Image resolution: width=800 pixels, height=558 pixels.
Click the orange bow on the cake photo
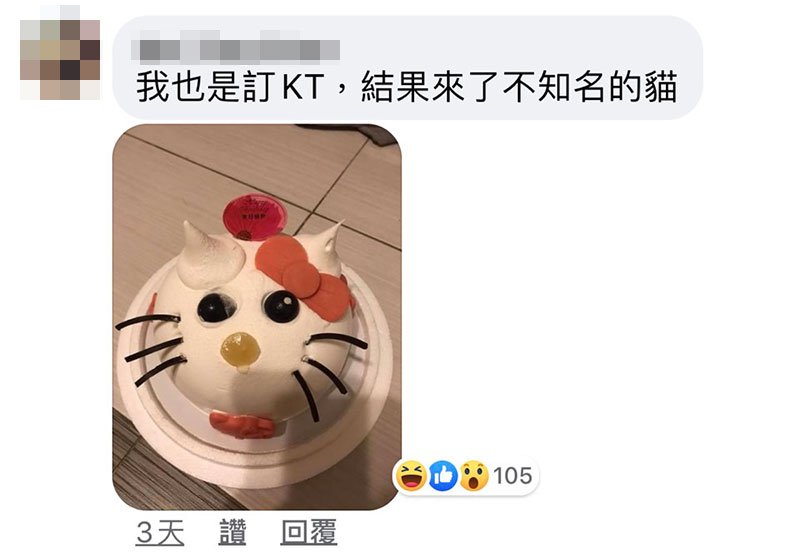tap(303, 278)
